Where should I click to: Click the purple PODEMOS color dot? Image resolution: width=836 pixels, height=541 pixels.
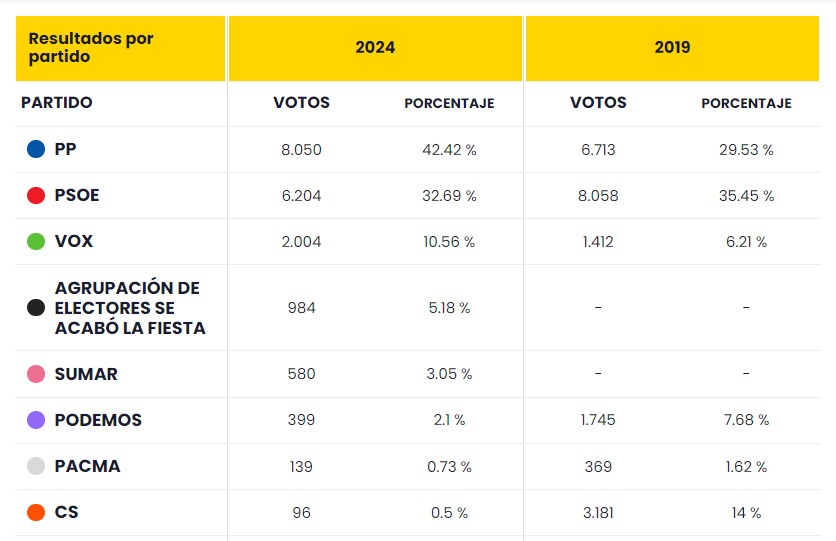[36, 420]
